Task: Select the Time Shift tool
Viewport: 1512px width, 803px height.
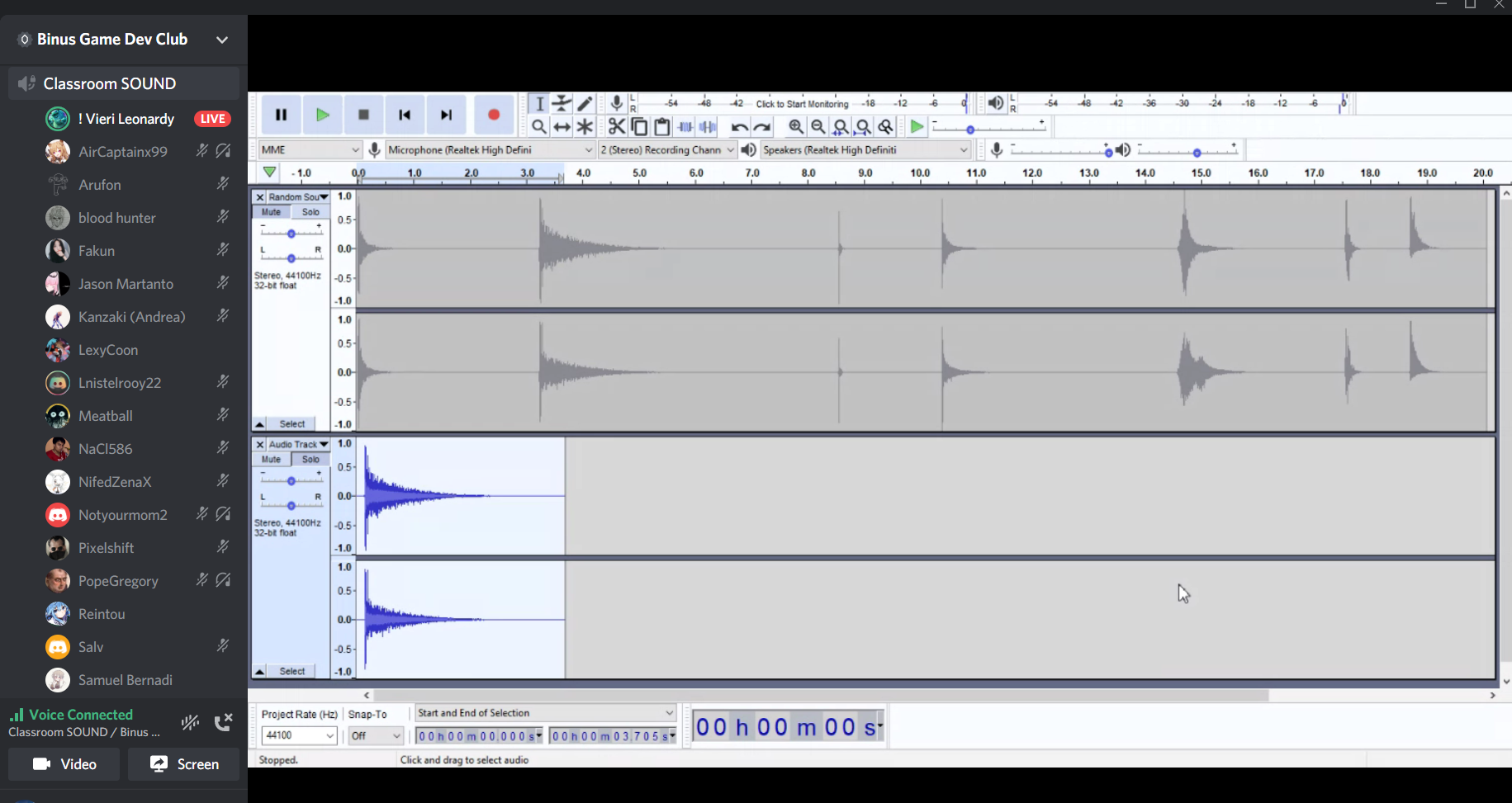Action: pyautogui.click(x=562, y=126)
